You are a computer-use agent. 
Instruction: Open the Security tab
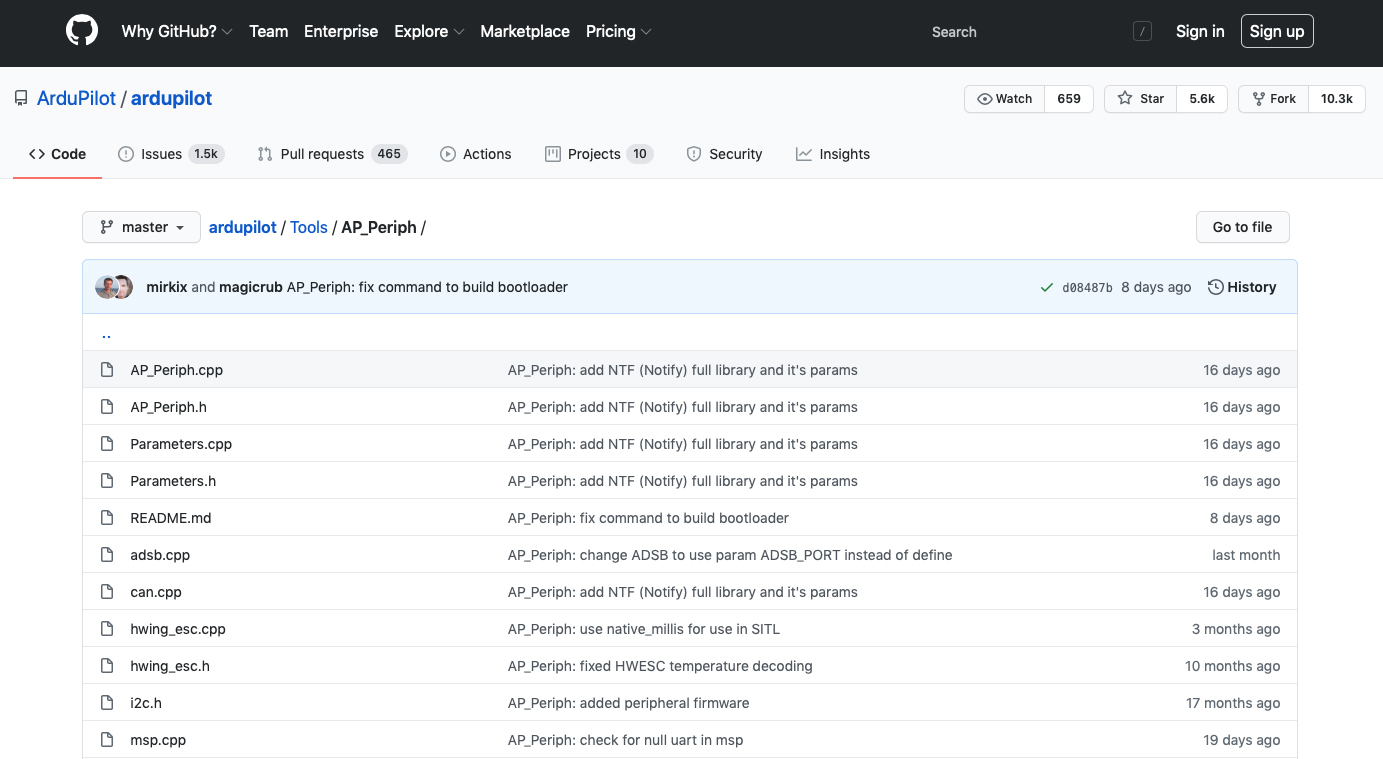[x=725, y=154]
